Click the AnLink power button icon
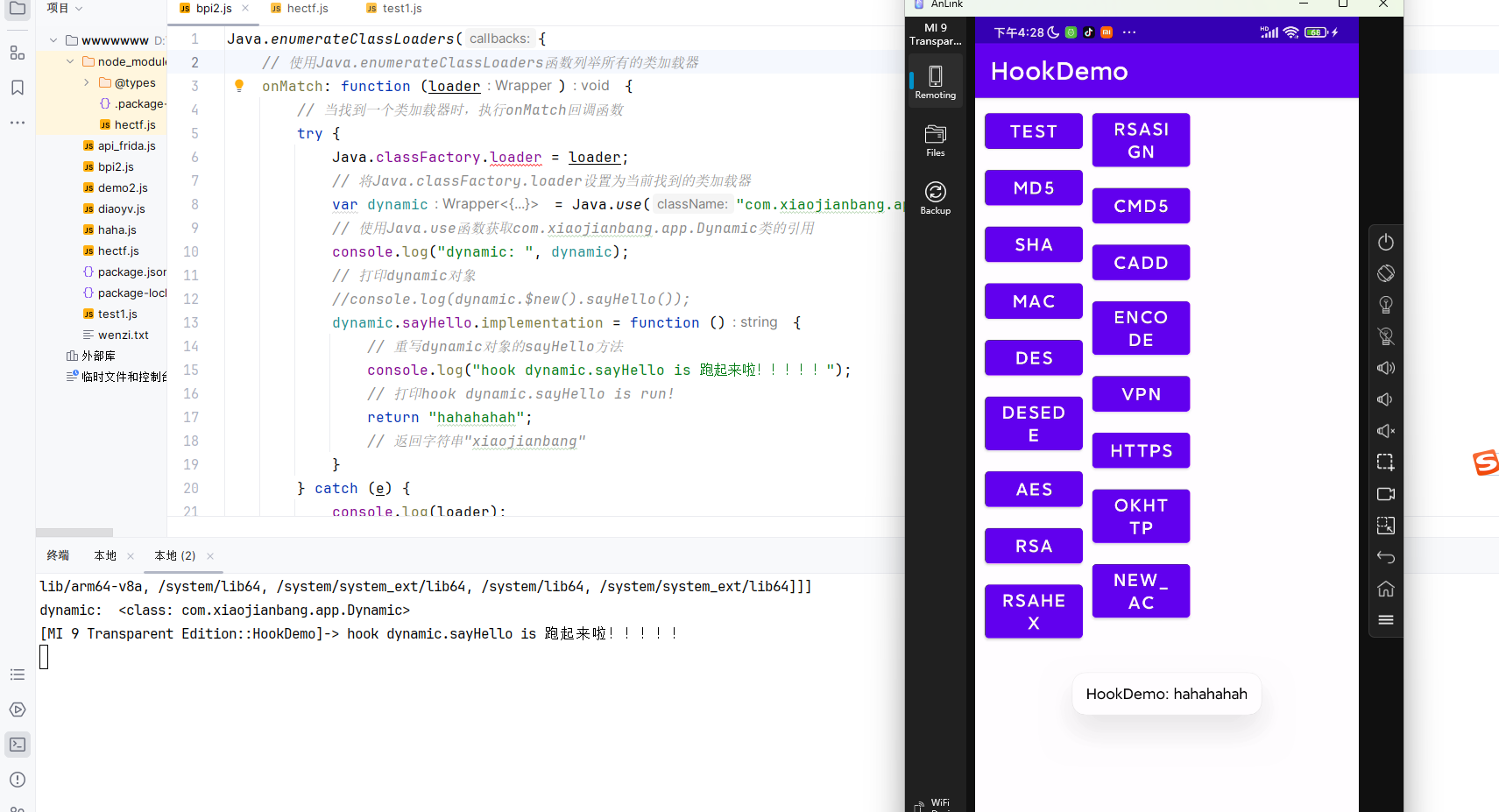 click(x=1386, y=242)
